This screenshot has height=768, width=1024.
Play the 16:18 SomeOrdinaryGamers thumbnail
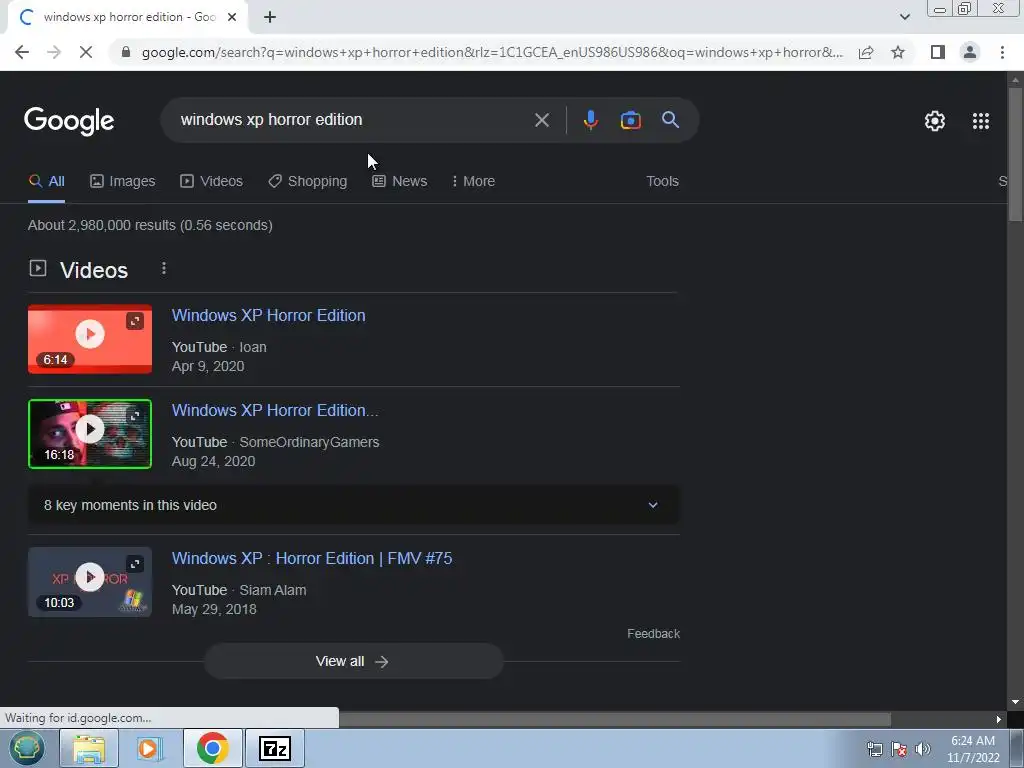click(x=89, y=434)
